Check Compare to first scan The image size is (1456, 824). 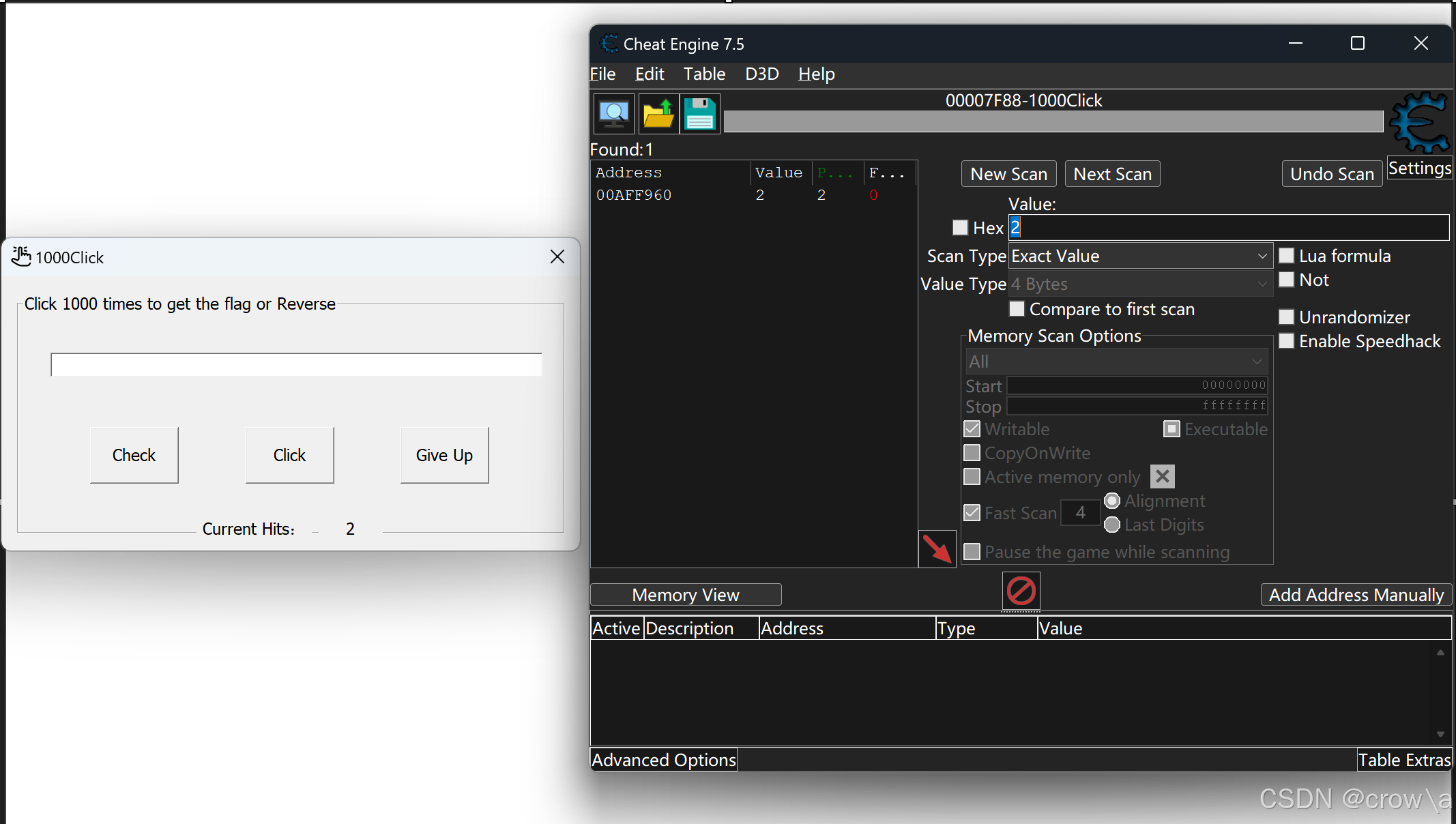(1017, 309)
